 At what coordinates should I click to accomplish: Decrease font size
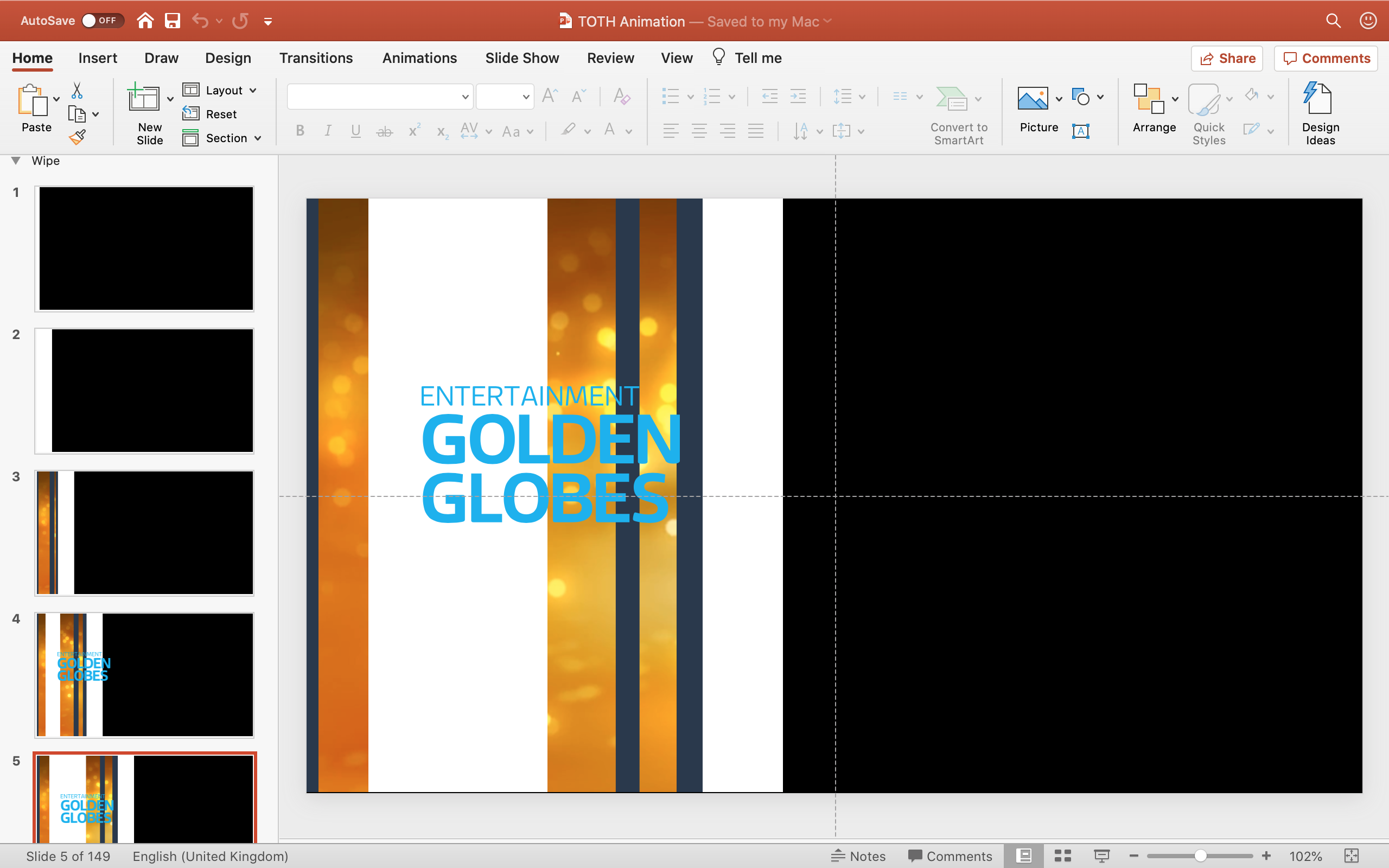coord(578,96)
